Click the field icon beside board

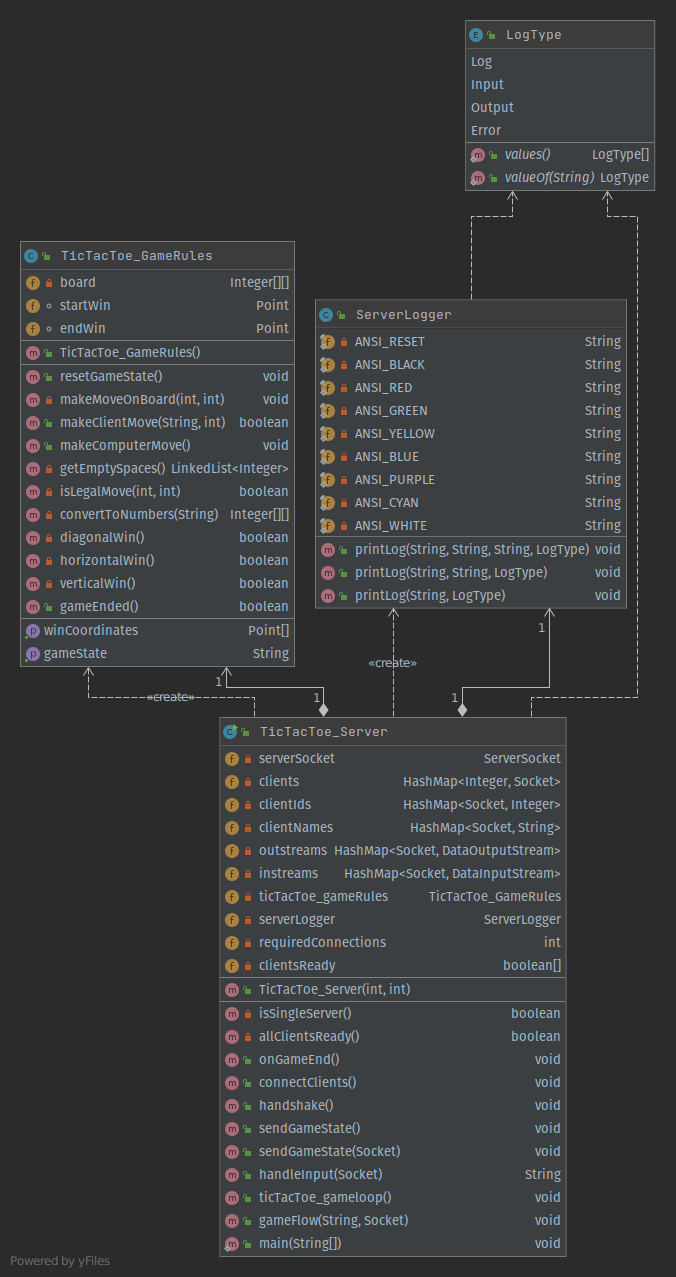[33, 283]
